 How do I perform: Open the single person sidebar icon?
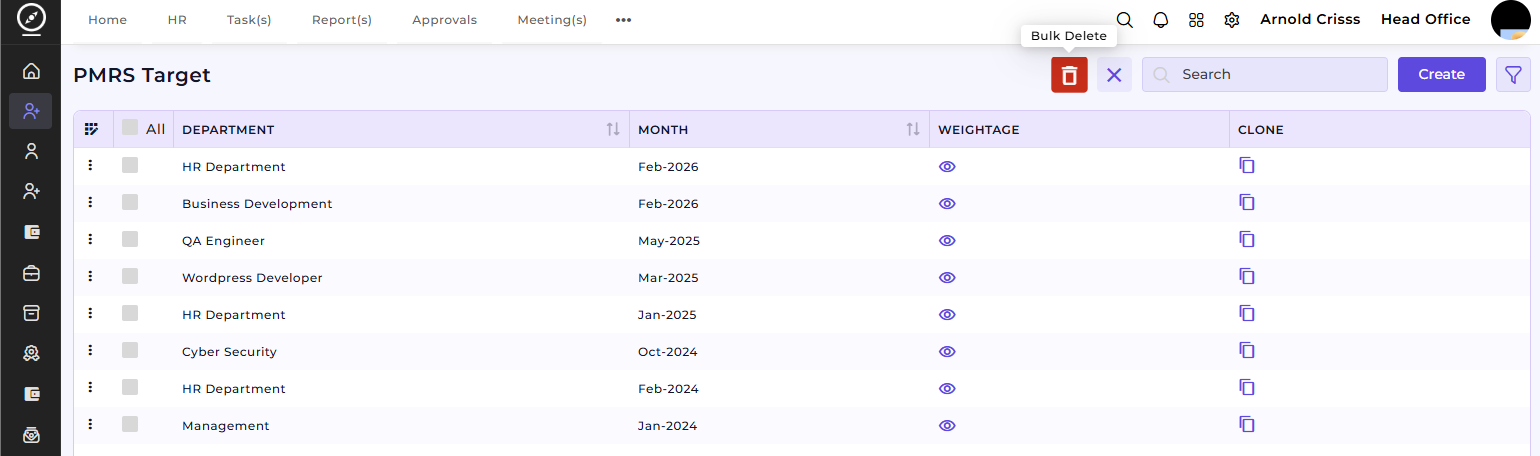click(x=31, y=151)
